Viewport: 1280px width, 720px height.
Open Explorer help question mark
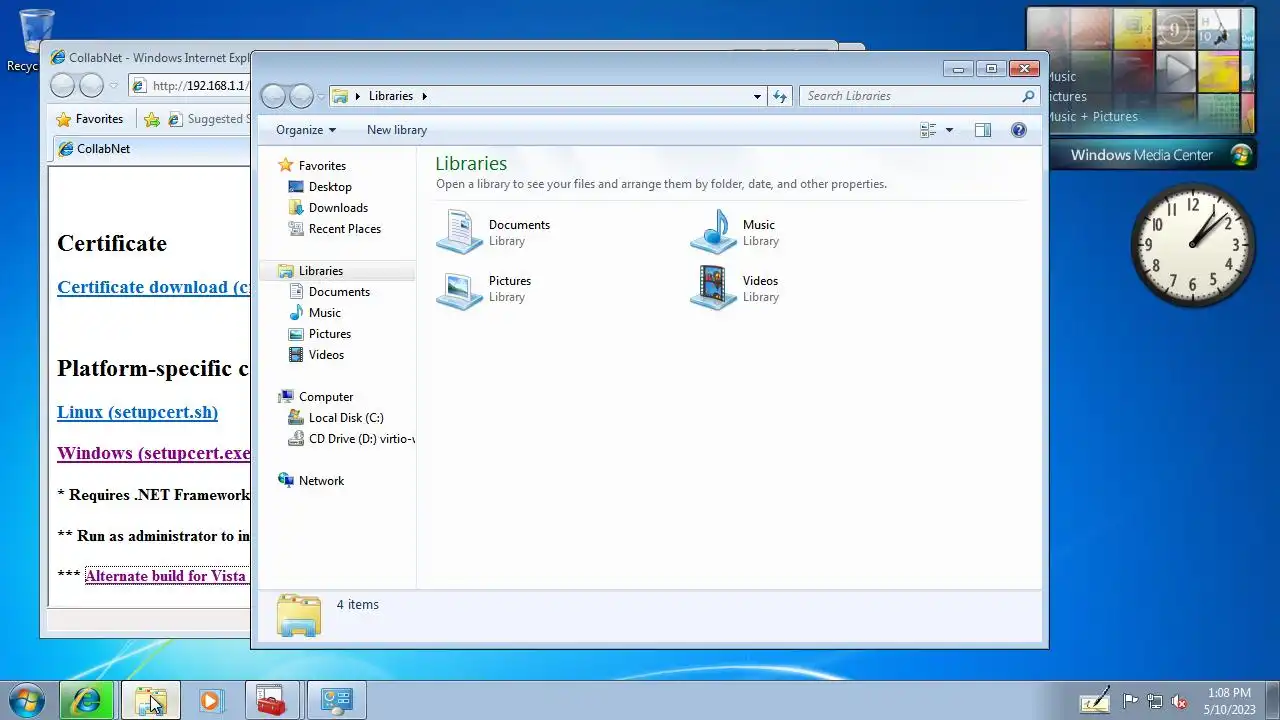click(x=1019, y=130)
